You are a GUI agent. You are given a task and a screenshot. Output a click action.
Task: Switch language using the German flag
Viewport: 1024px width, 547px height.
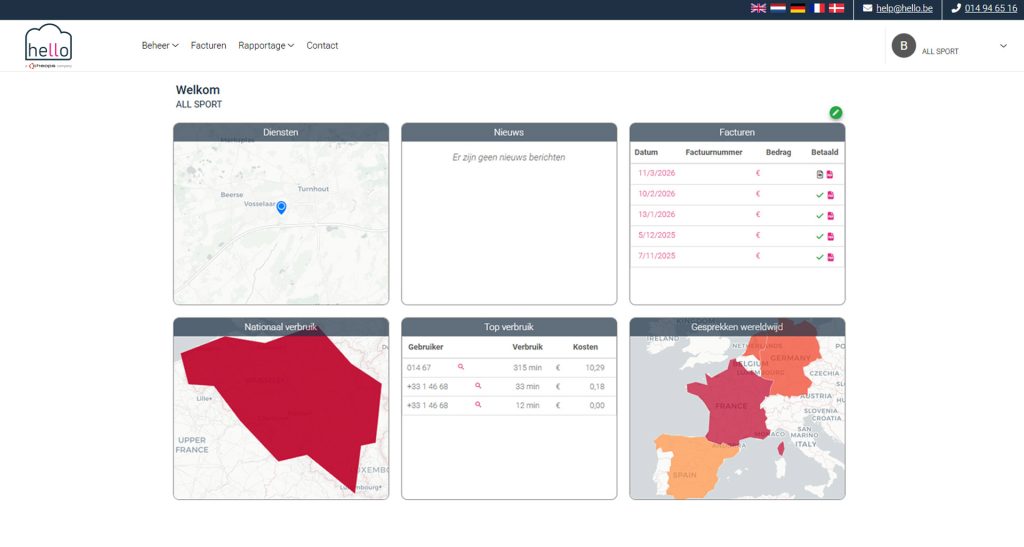click(x=797, y=8)
